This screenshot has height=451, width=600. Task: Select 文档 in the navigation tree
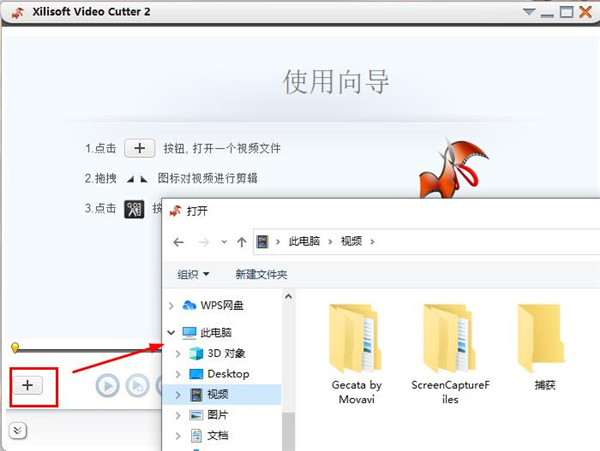(x=218, y=436)
